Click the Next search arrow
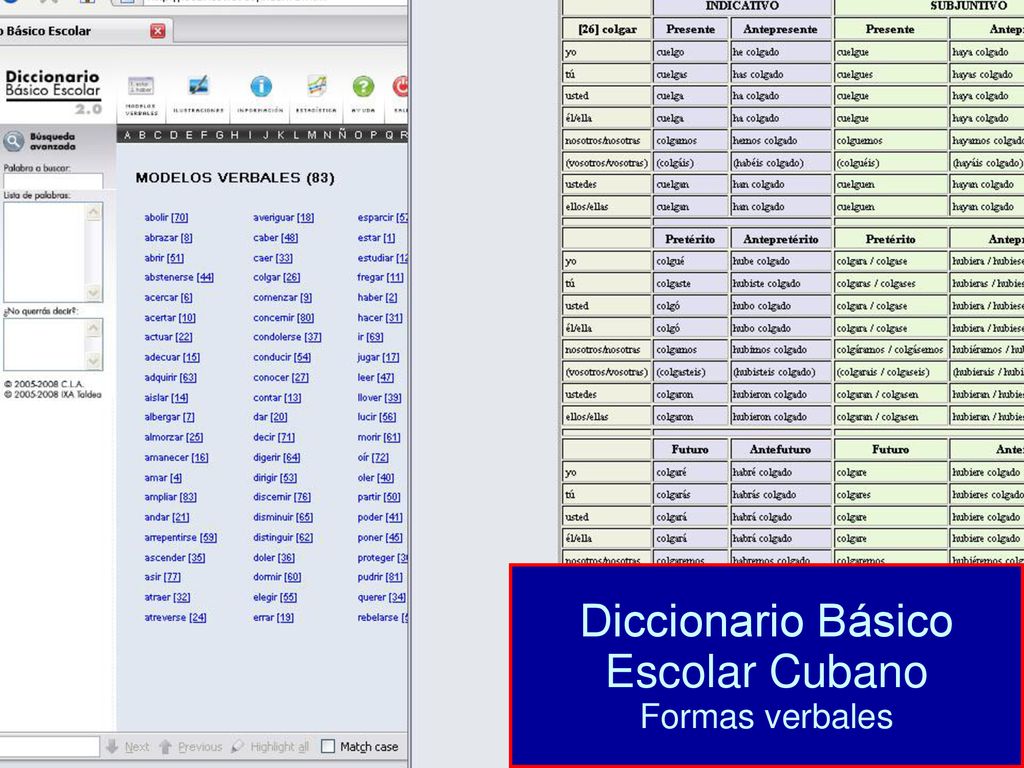This screenshot has width=1024, height=768. click(x=127, y=746)
